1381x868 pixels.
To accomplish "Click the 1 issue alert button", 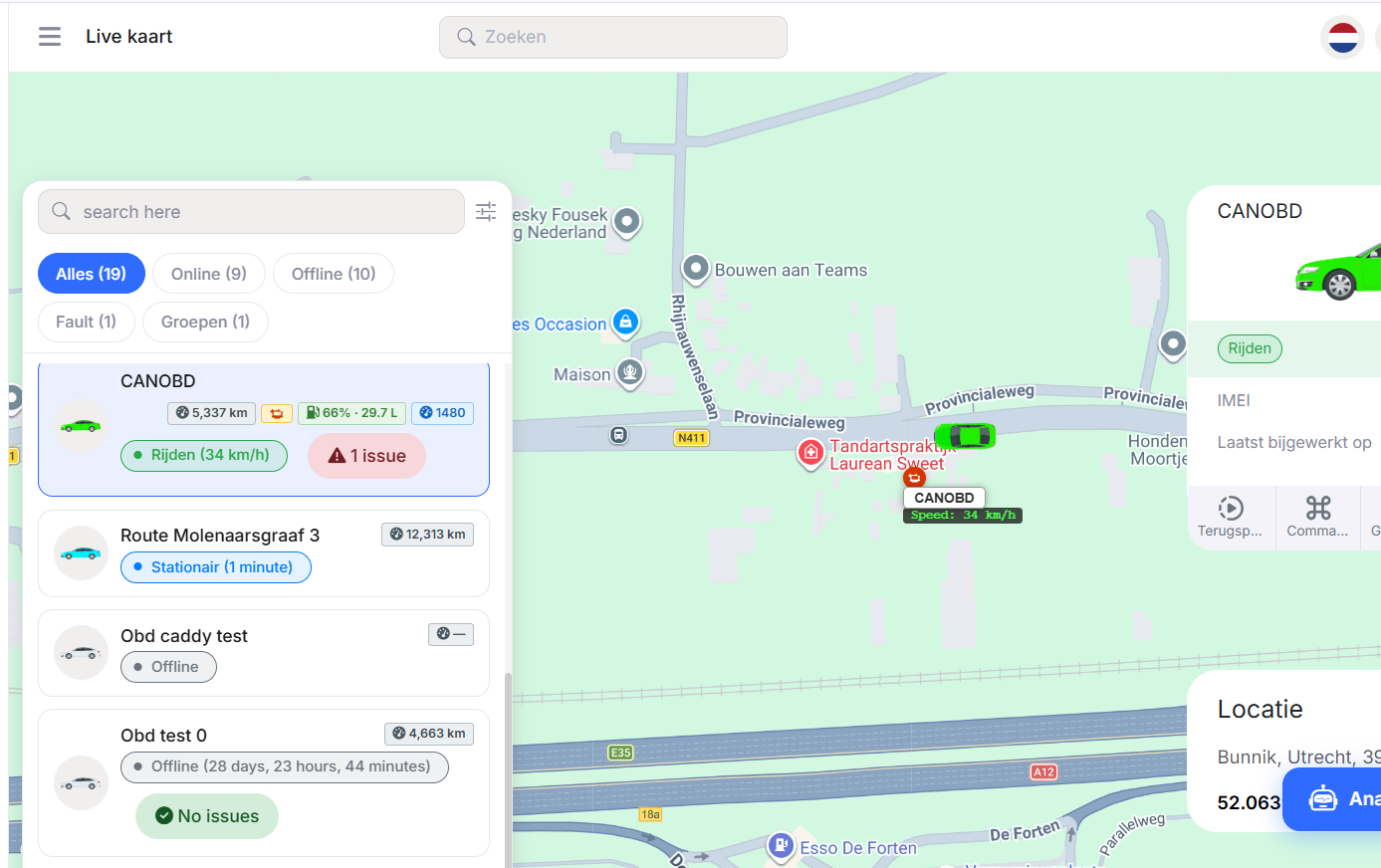I will [x=367, y=456].
